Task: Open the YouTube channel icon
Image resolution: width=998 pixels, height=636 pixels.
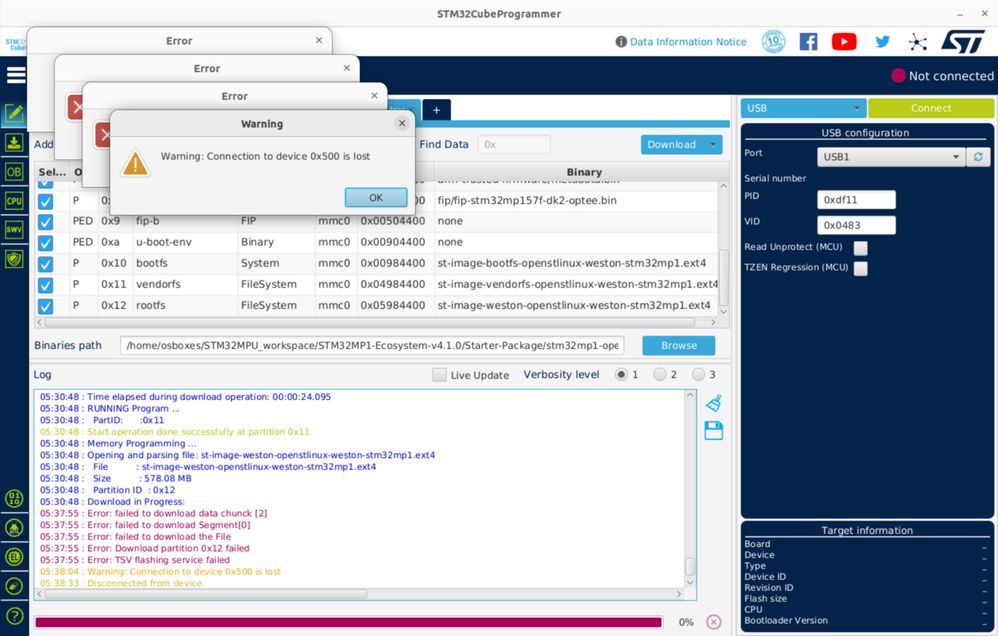Action: point(844,42)
